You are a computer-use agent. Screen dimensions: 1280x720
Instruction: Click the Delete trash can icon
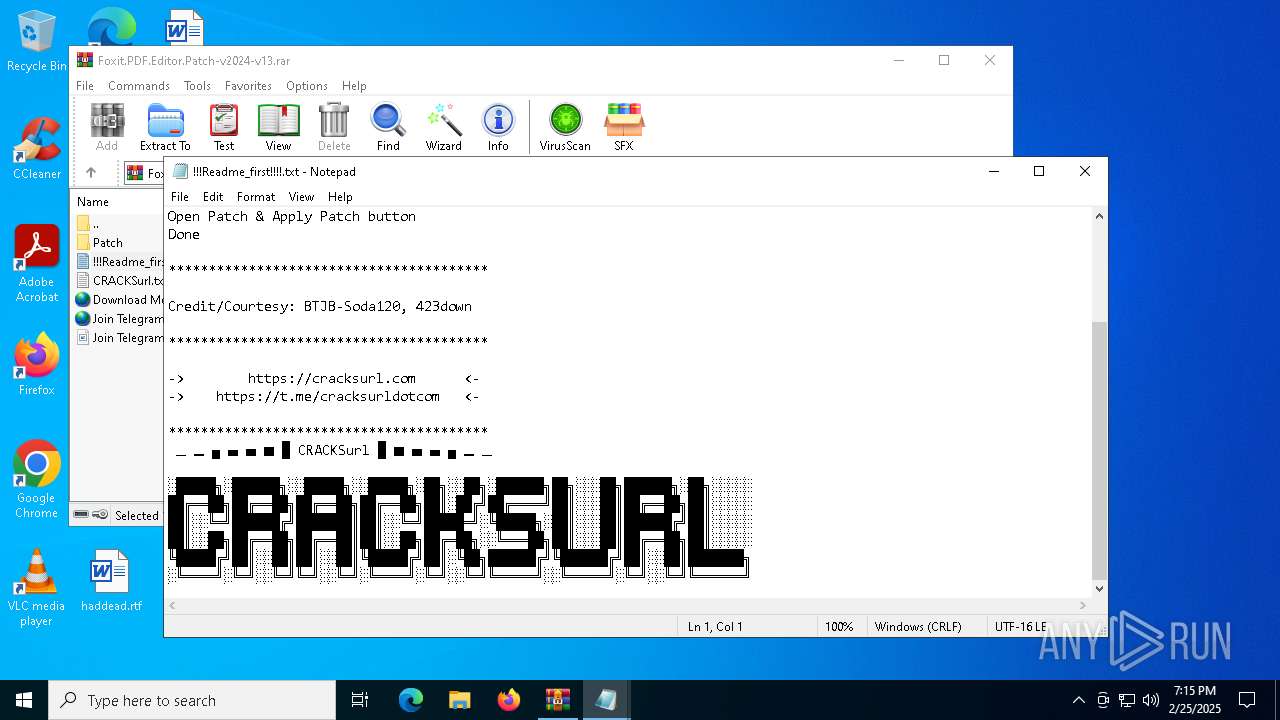coord(334,127)
